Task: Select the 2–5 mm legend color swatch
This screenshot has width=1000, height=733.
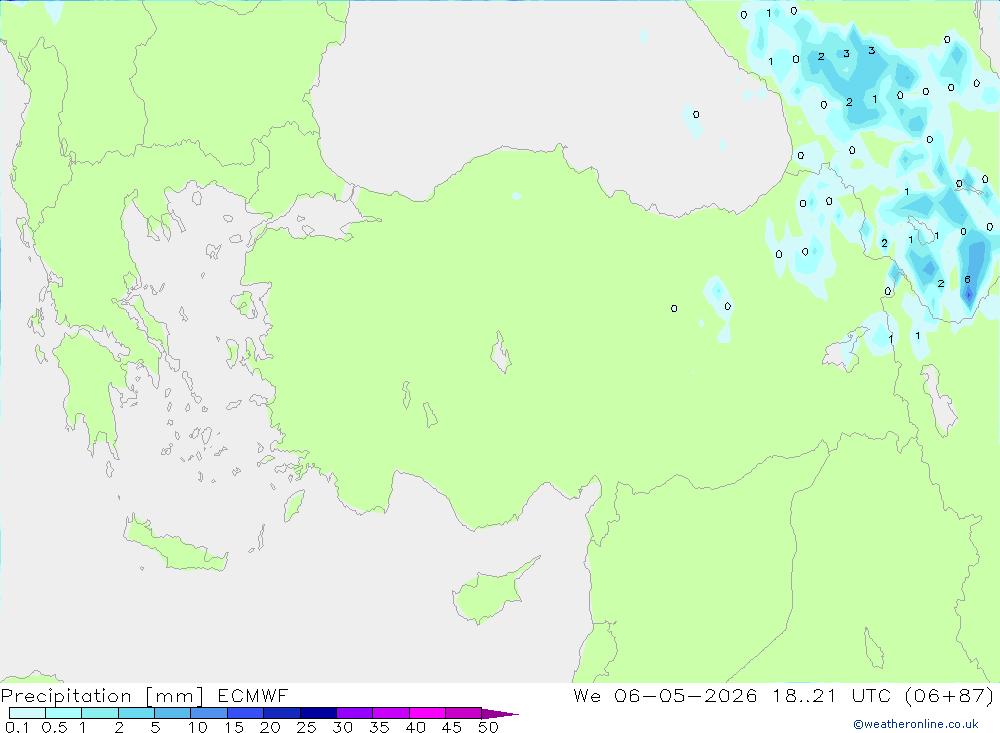Action: click(x=136, y=713)
